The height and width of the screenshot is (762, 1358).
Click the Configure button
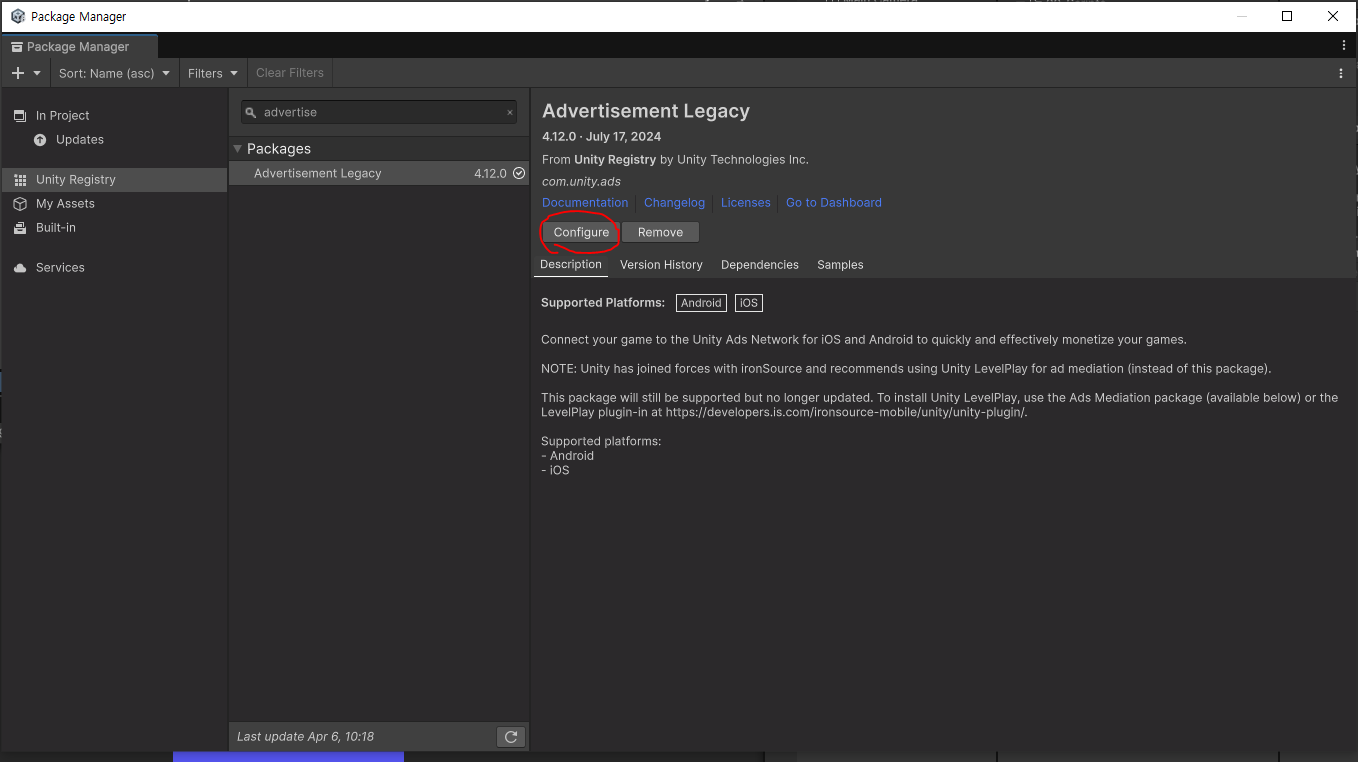(x=581, y=232)
